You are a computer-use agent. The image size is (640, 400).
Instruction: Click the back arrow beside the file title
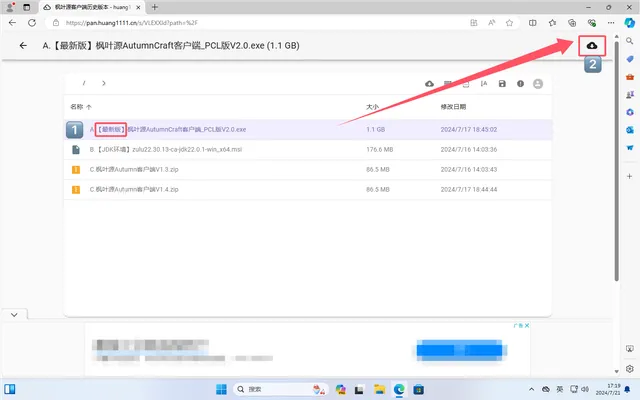(23, 46)
